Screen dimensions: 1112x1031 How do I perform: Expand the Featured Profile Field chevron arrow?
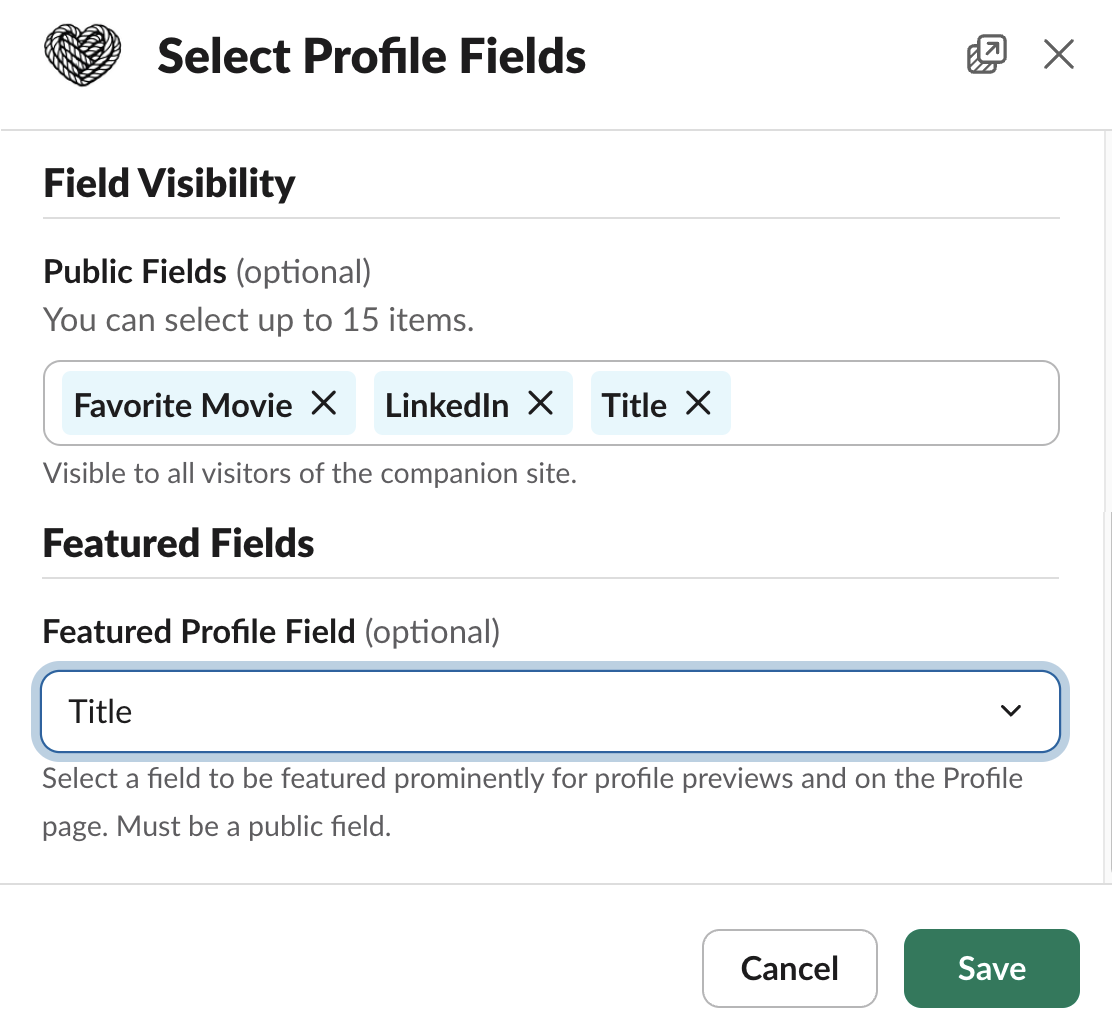pyautogui.click(x=1011, y=711)
